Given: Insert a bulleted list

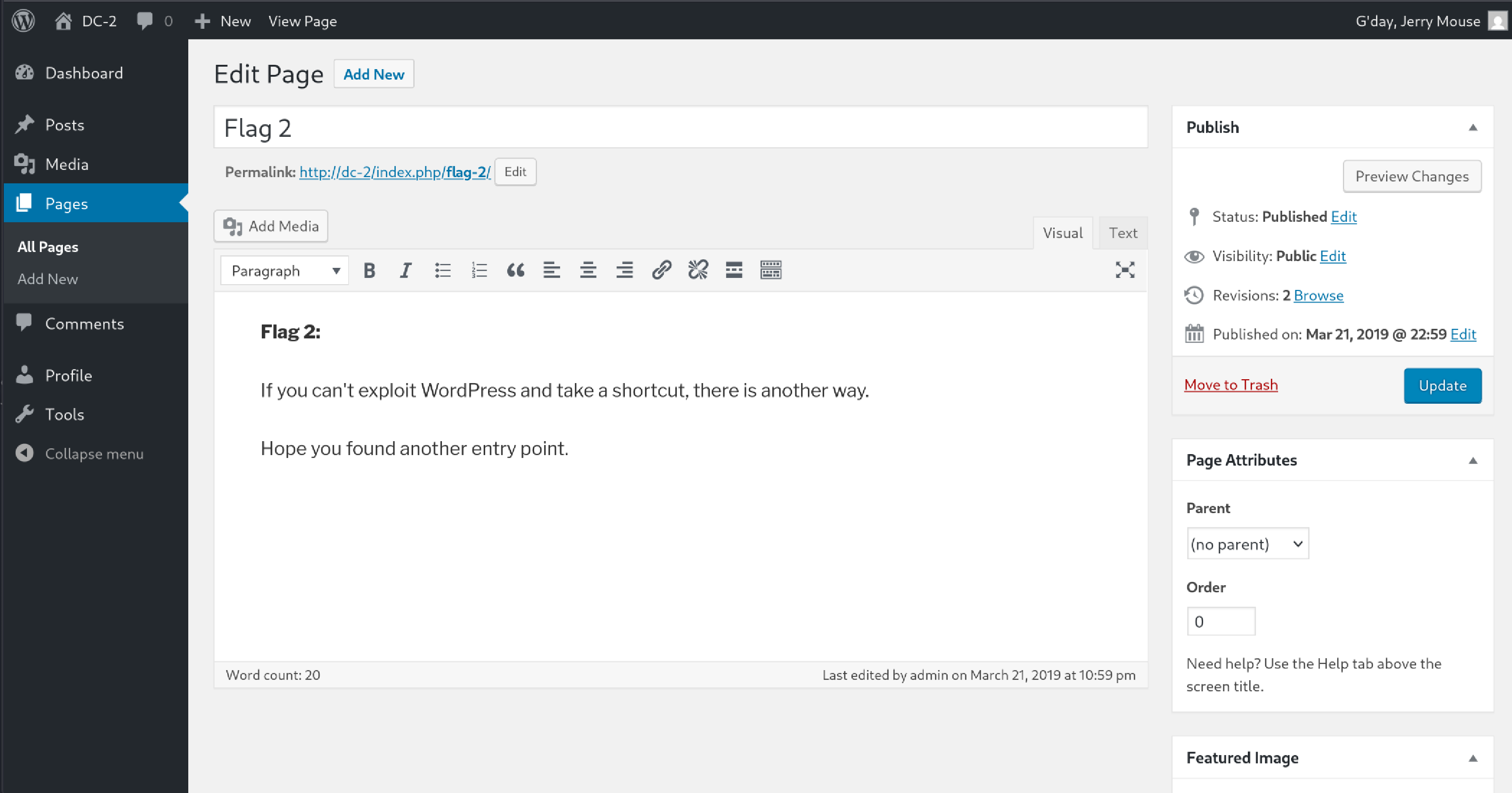Looking at the screenshot, I should (x=442, y=270).
